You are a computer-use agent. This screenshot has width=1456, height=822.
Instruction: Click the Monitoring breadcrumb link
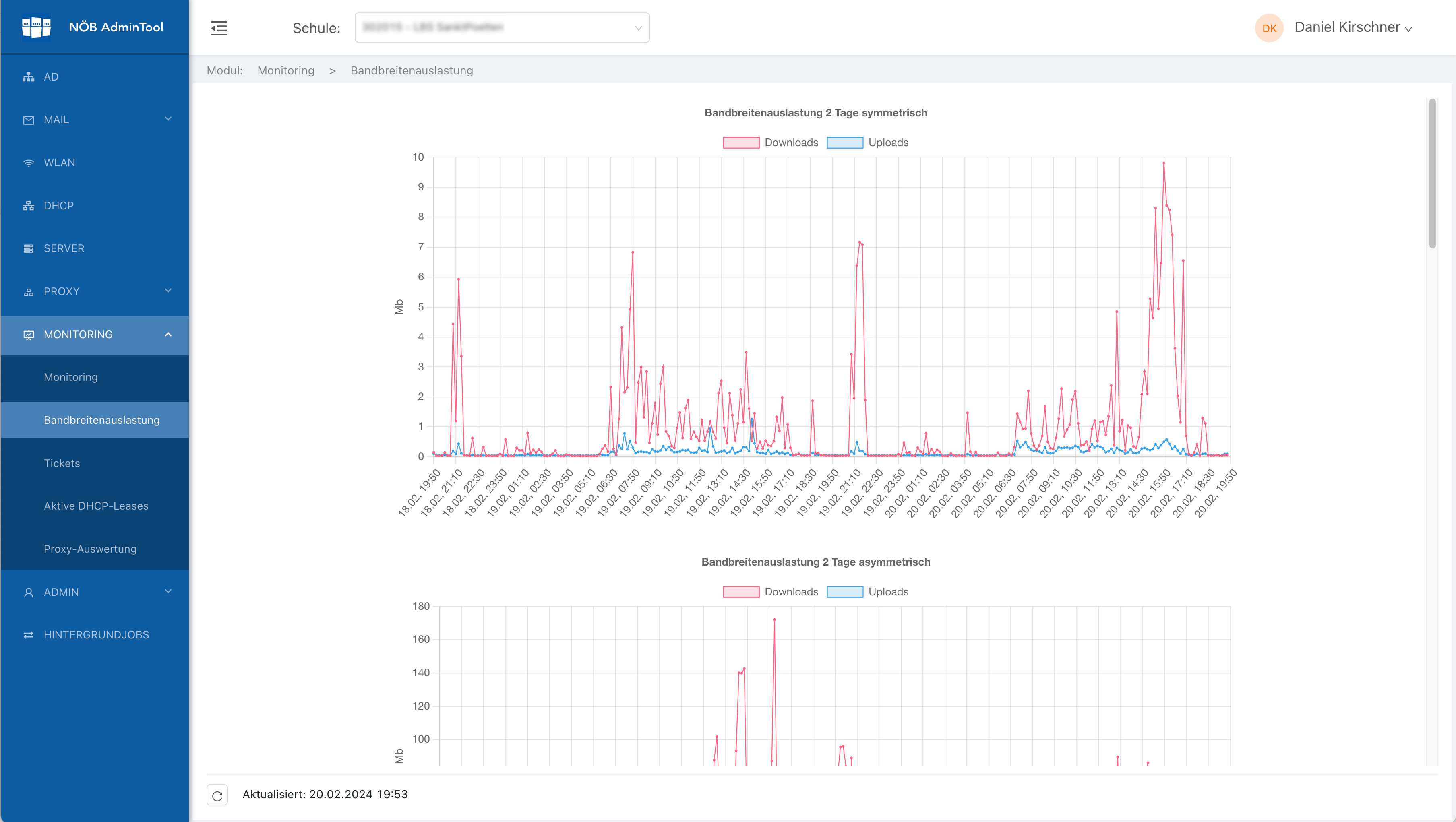coord(286,70)
